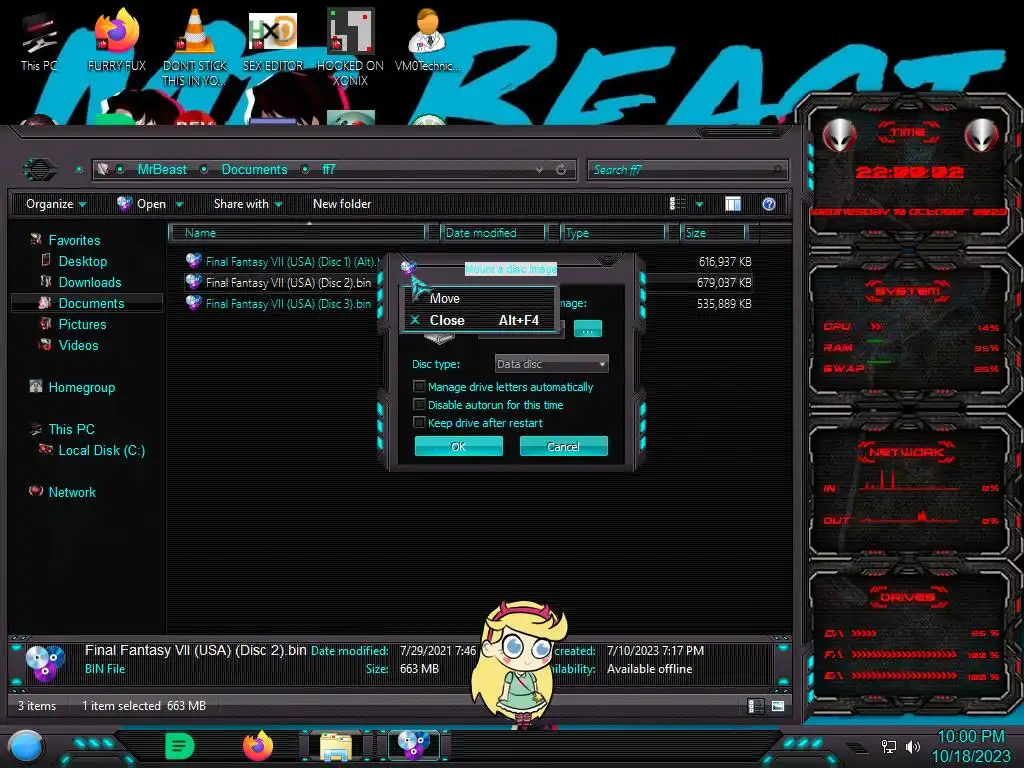Click the Star Butterfly desktop character

coord(519,663)
